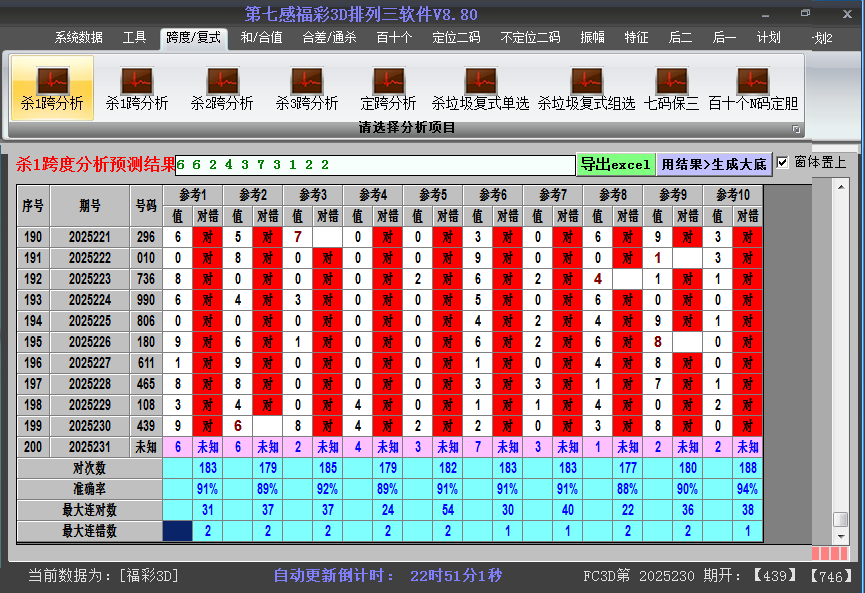Open the 系统数据 menu
865x593 pixels.
point(79,38)
